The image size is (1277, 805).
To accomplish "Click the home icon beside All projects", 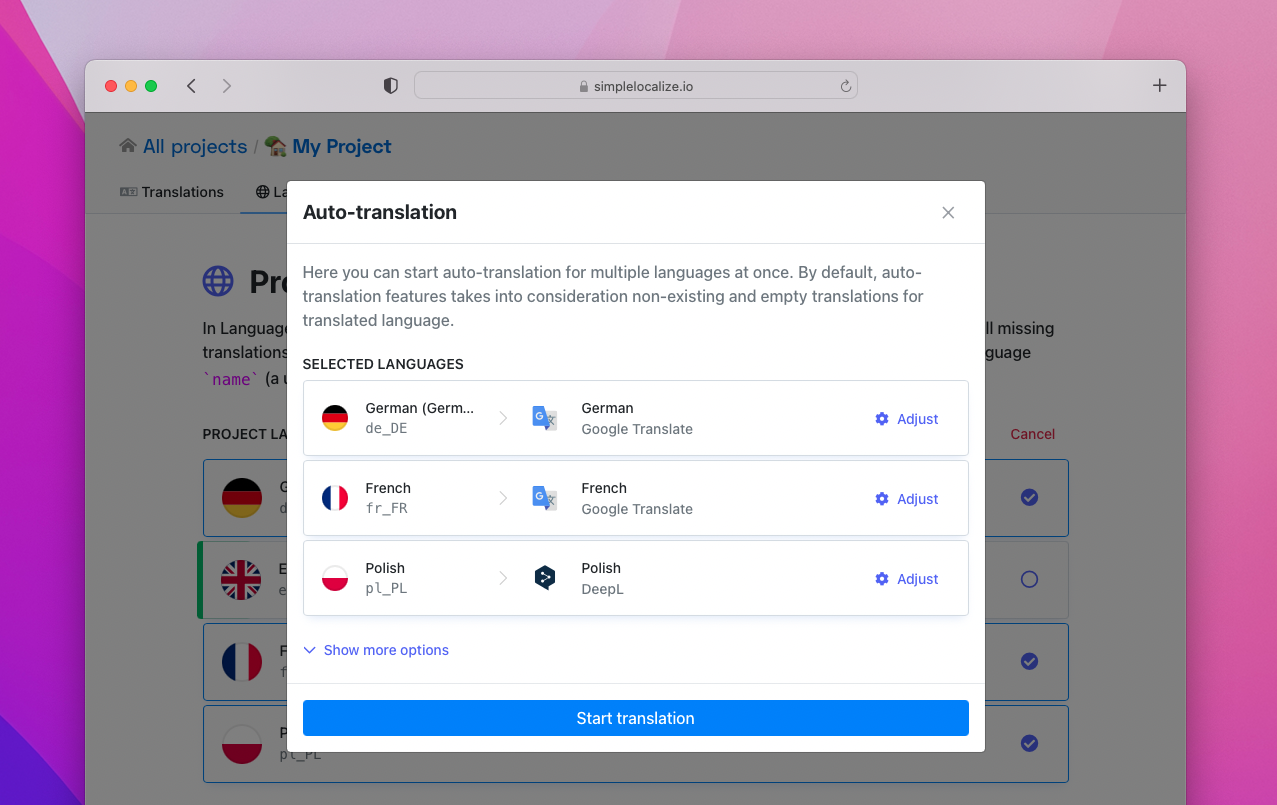I will click(128, 146).
